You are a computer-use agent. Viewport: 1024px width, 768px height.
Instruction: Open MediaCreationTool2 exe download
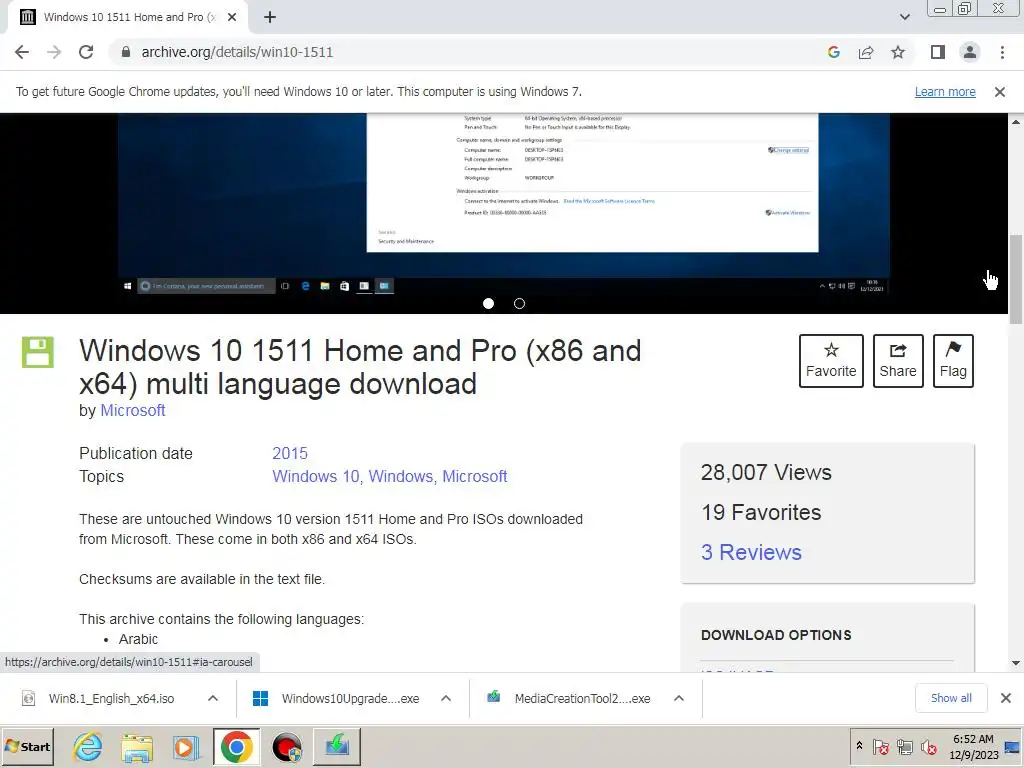click(582, 699)
